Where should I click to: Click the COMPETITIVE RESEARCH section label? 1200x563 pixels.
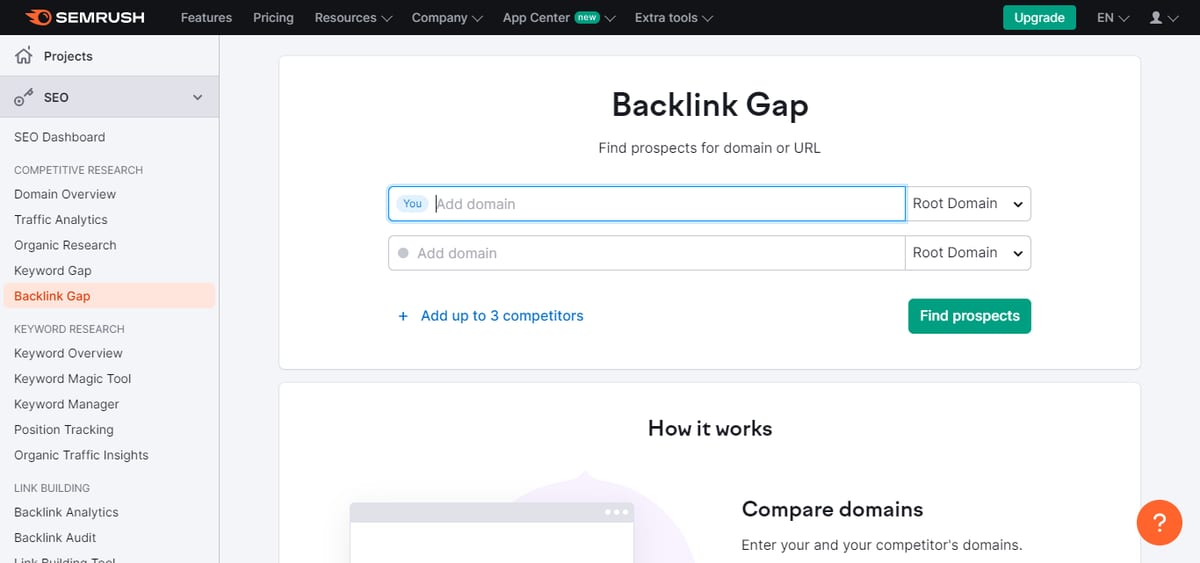pyautogui.click(x=78, y=170)
